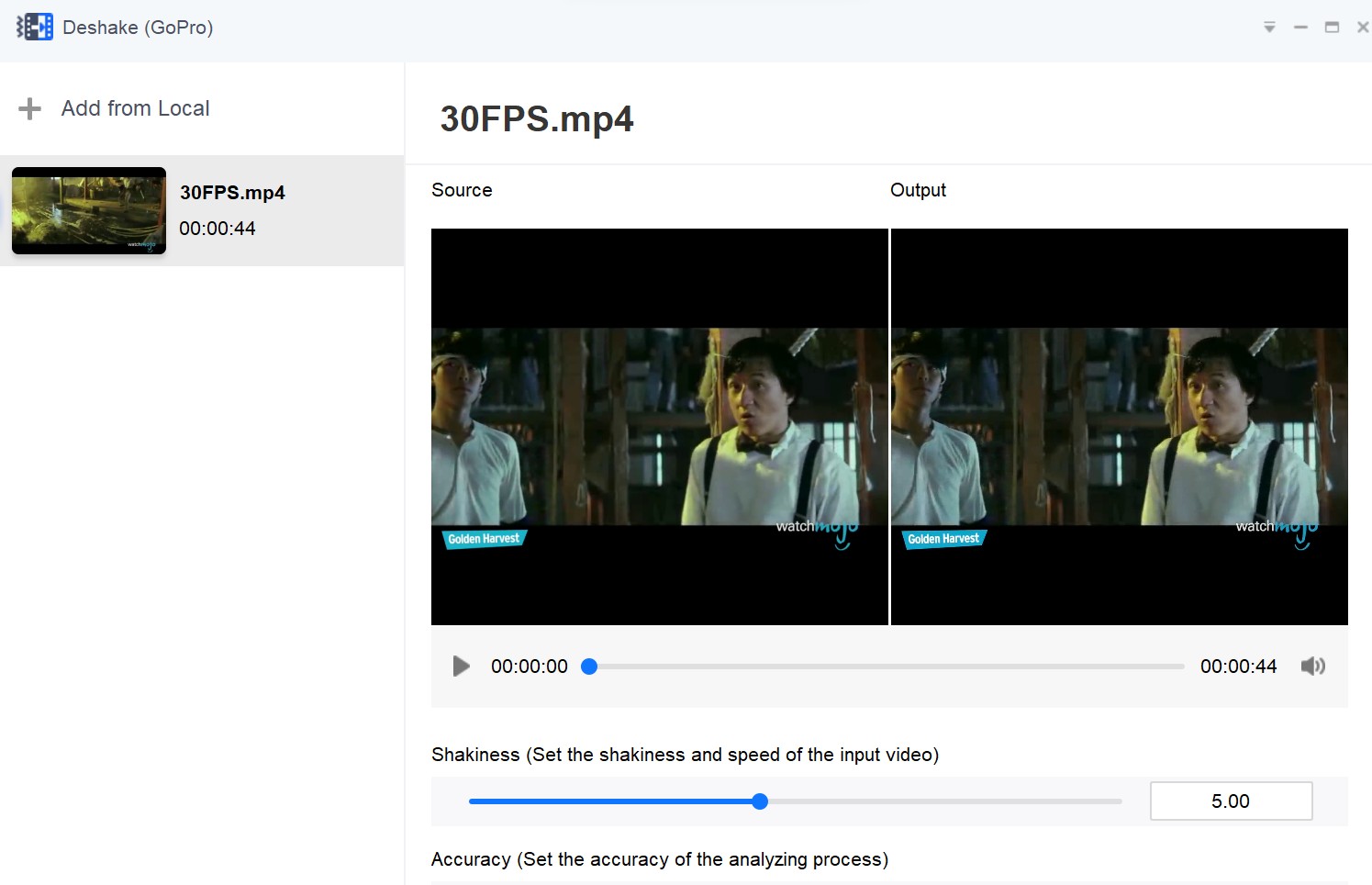This screenshot has width=1372, height=885.
Task: Maximize the Deshake window
Action: point(1332,28)
